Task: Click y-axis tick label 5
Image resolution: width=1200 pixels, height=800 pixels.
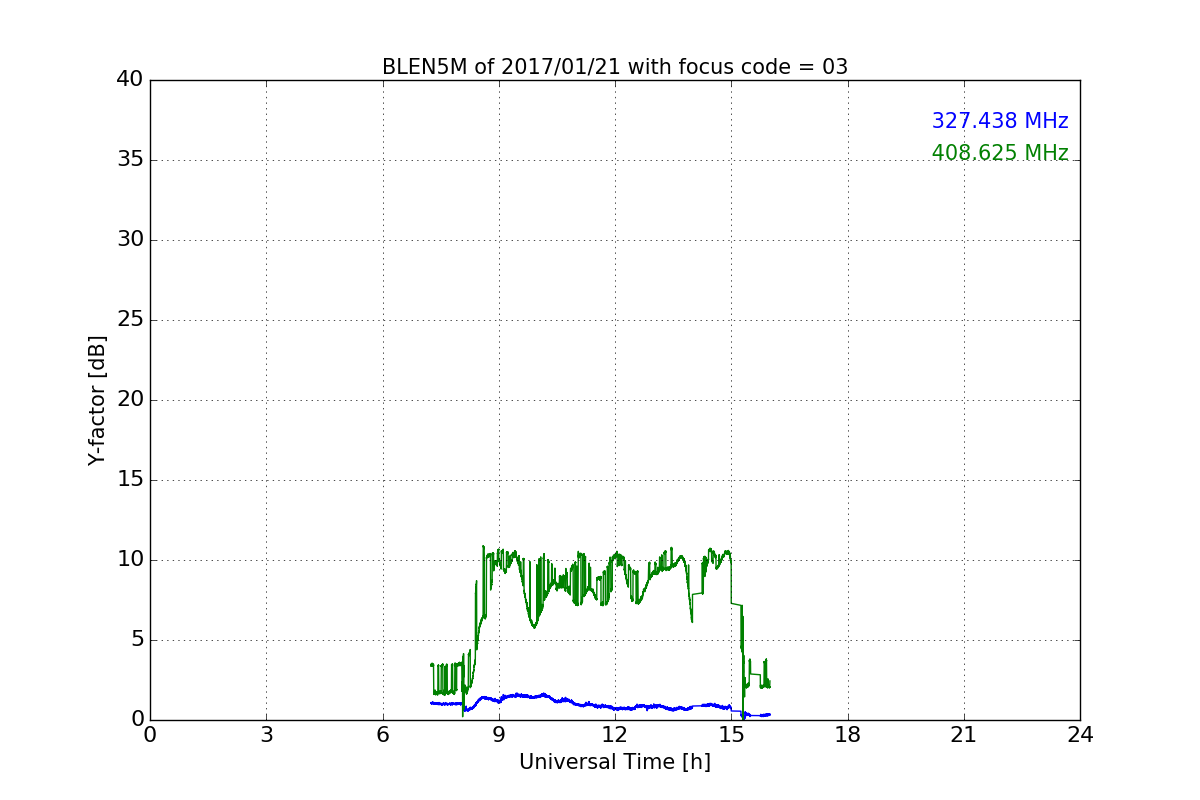Action: (137, 640)
